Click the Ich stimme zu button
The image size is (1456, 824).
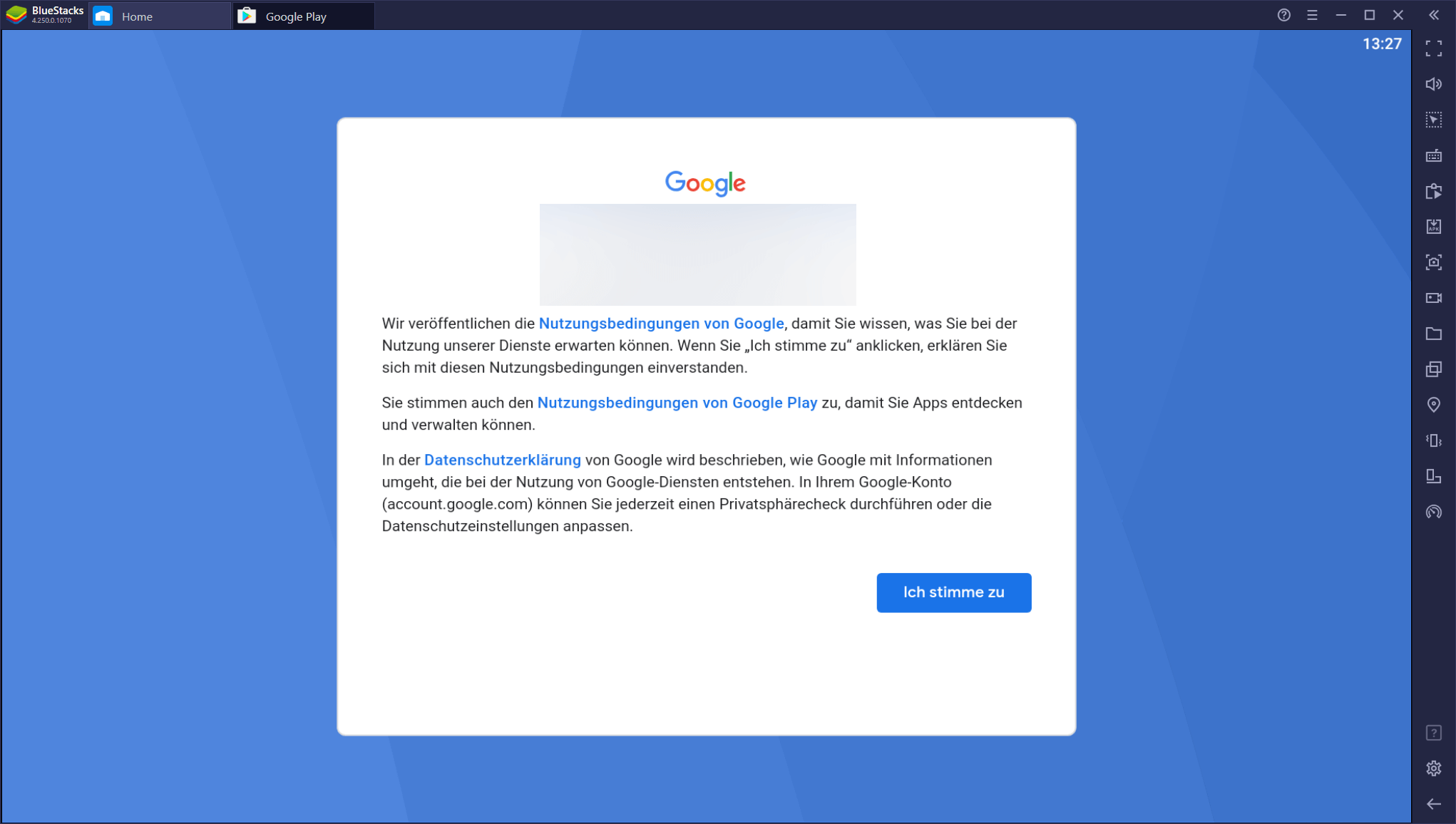[x=953, y=592]
